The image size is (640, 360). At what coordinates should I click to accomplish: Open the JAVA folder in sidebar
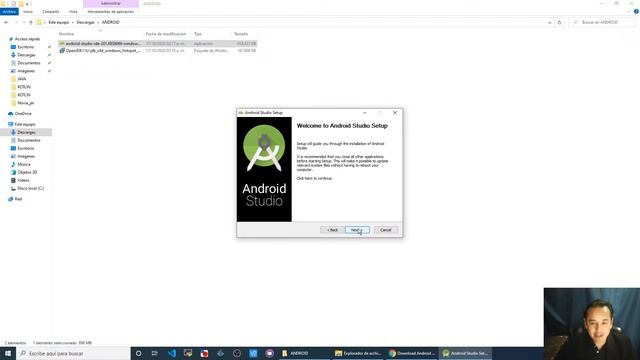[21, 79]
